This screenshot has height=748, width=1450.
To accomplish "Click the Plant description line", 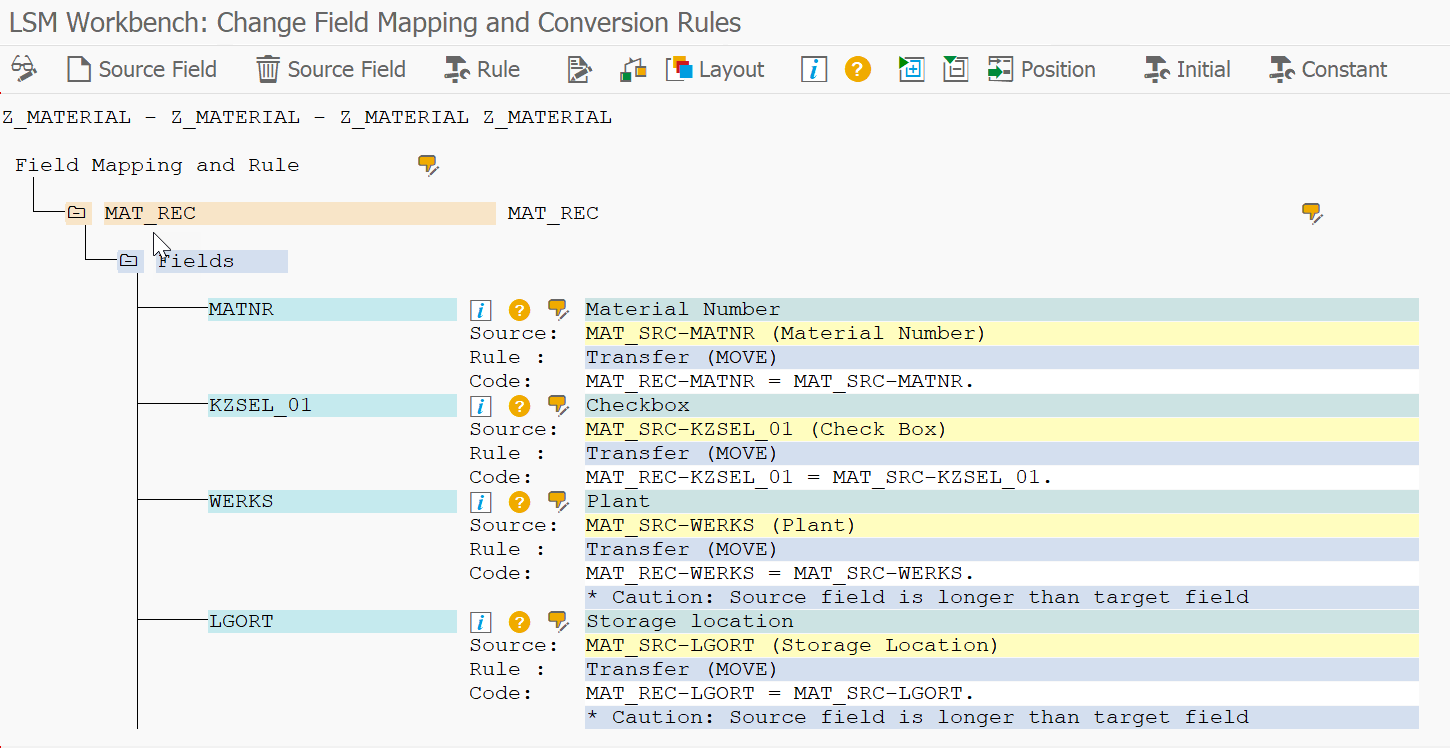I will [1001, 501].
